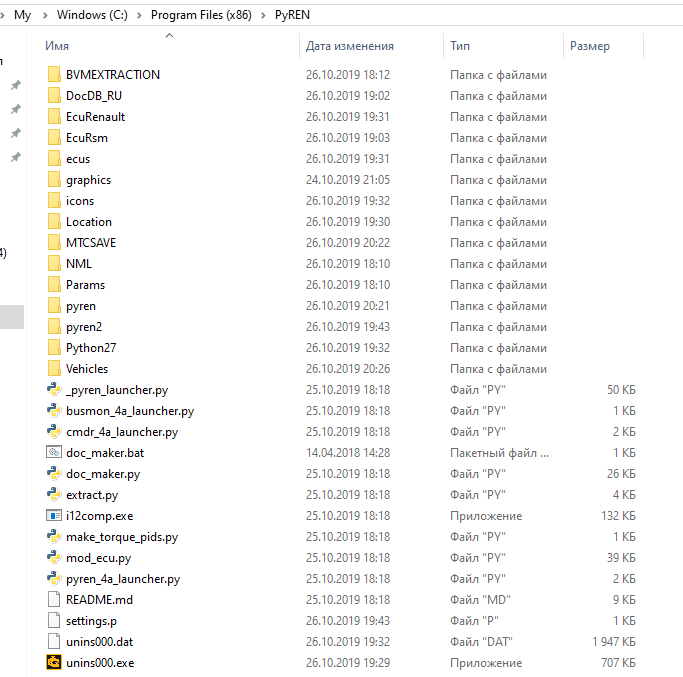This screenshot has width=683, height=677.
Task: Click the blank file icon of README.md
Action: [x=54, y=599]
